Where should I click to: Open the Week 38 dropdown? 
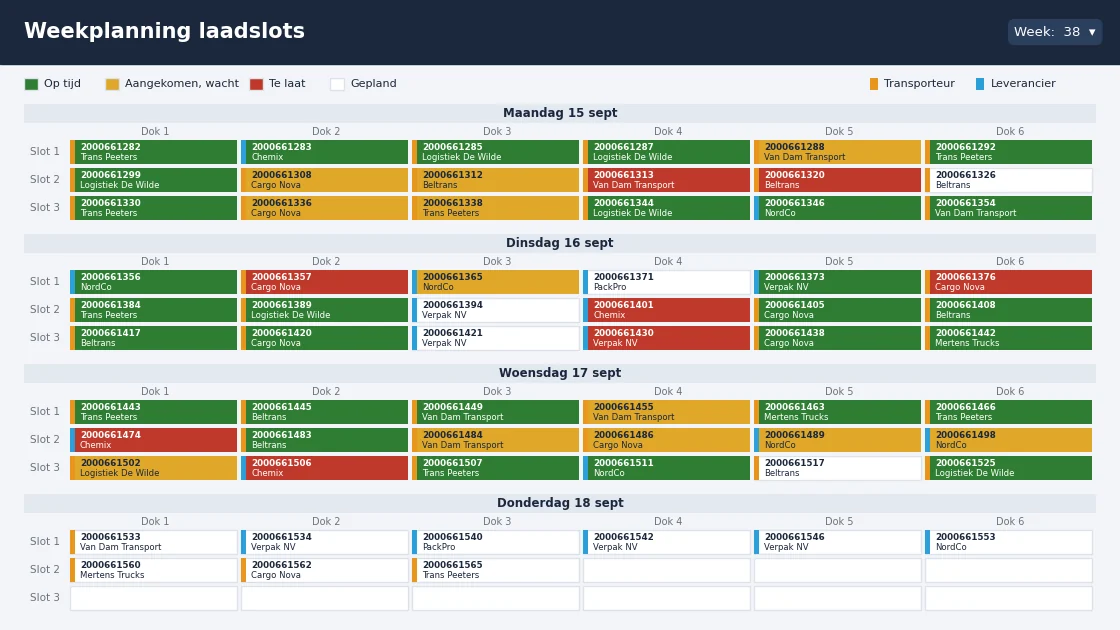point(1054,32)
